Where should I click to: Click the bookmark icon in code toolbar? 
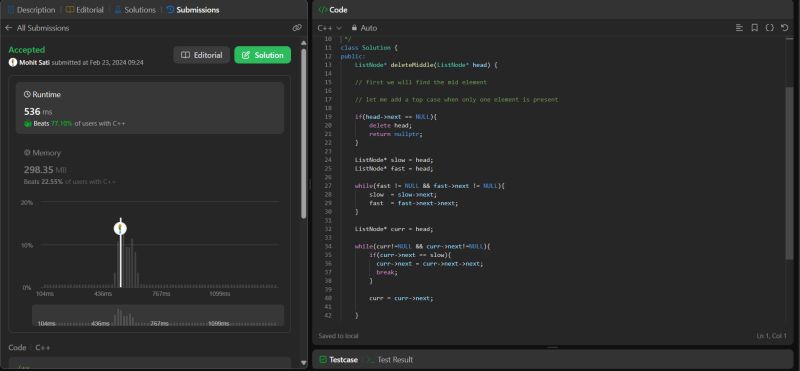point(755,28)
